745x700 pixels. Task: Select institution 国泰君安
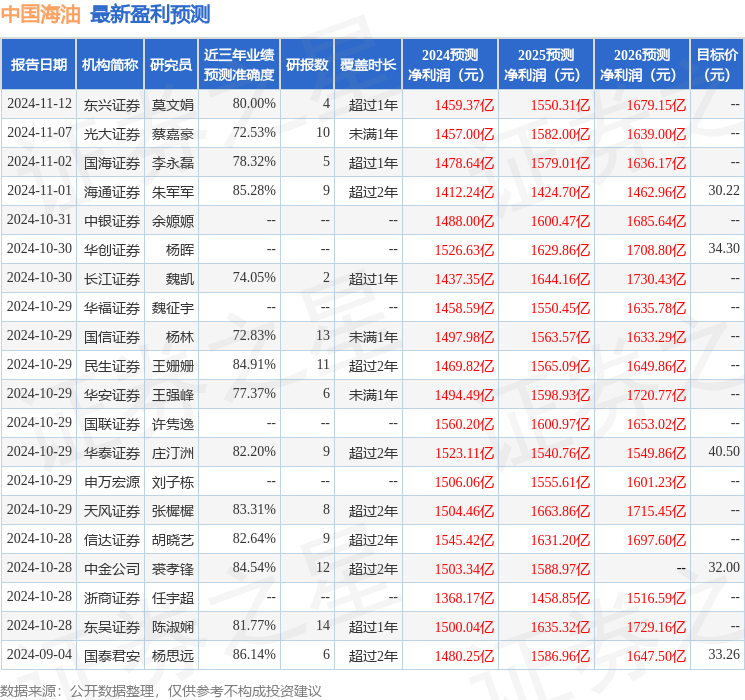pos(112,656)
